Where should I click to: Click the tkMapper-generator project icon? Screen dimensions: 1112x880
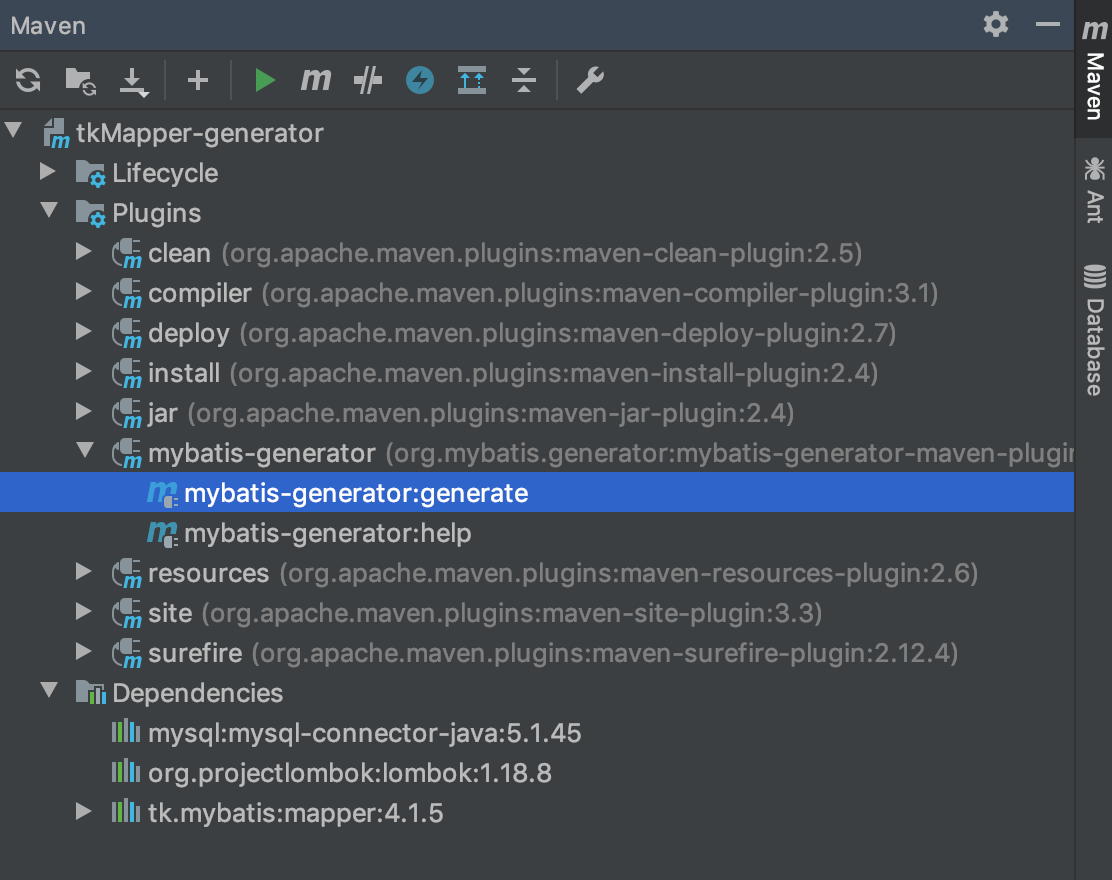56,134
